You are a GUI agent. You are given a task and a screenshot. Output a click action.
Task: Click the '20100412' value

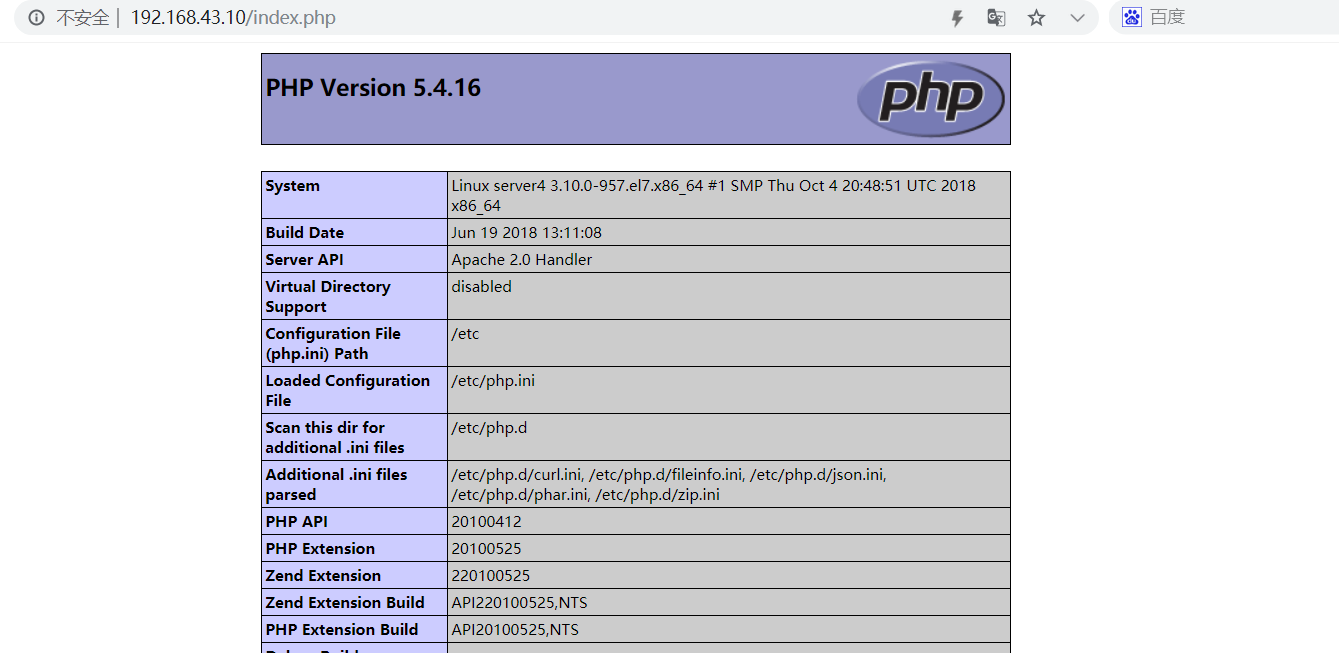pos(486,522)
